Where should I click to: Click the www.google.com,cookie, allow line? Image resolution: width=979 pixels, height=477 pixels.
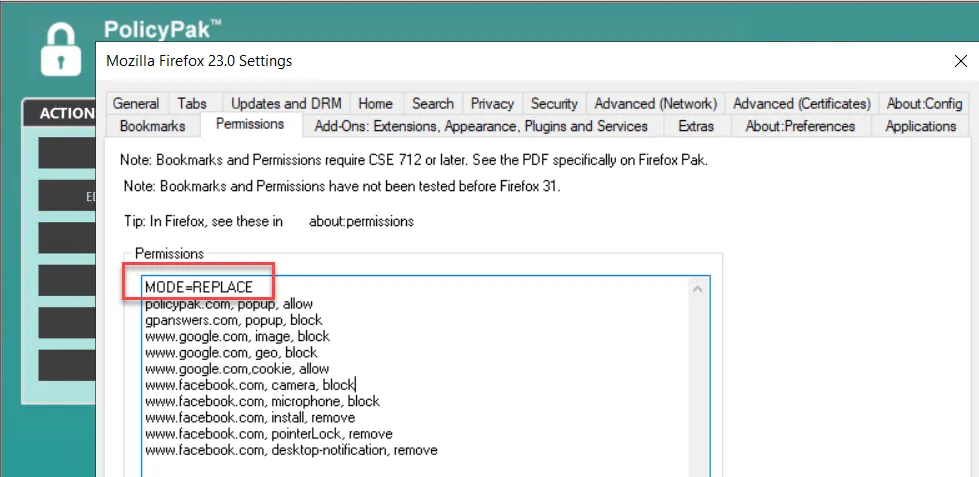[x=237, y=369]
